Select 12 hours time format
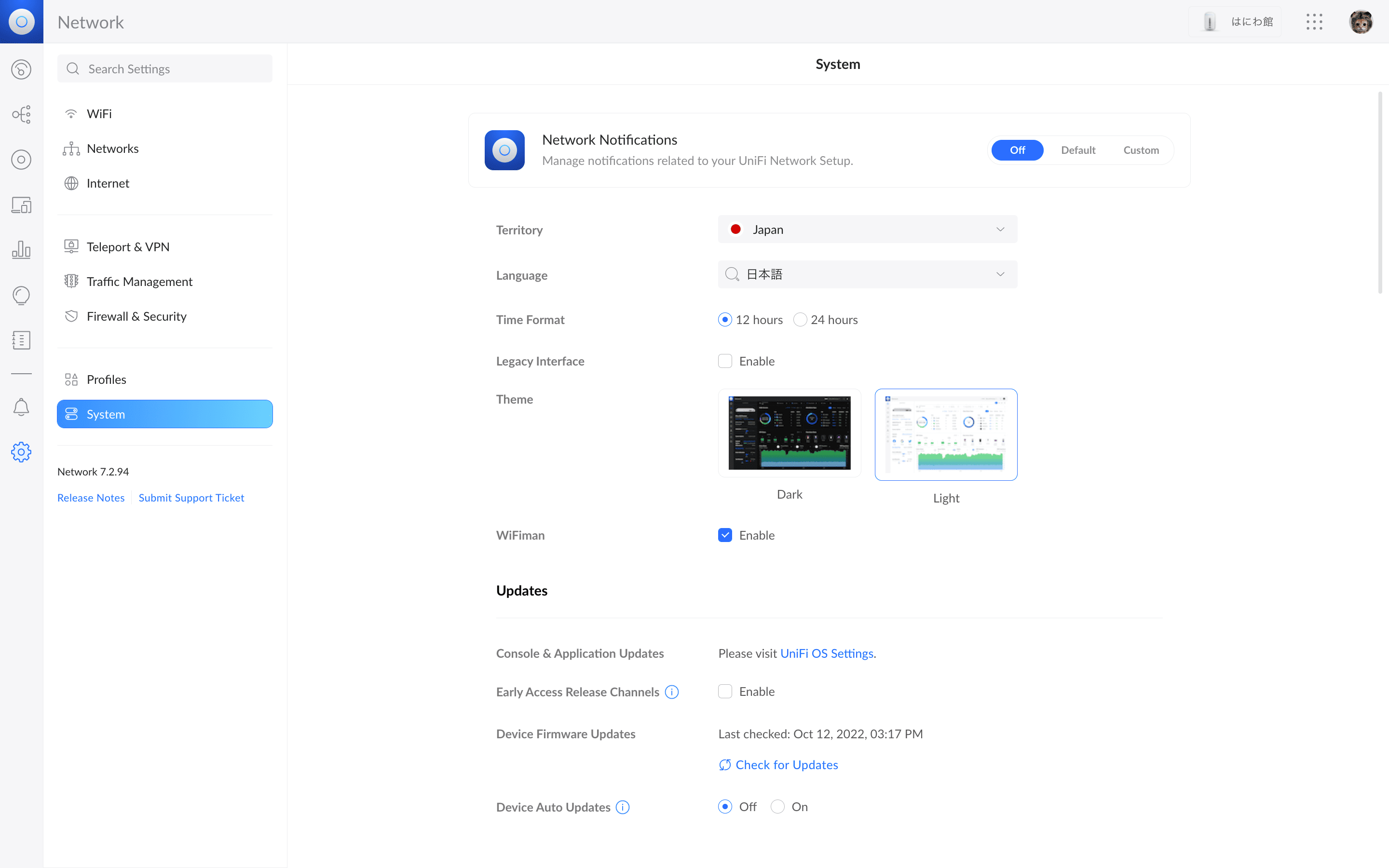 click(x=725, y=320)
